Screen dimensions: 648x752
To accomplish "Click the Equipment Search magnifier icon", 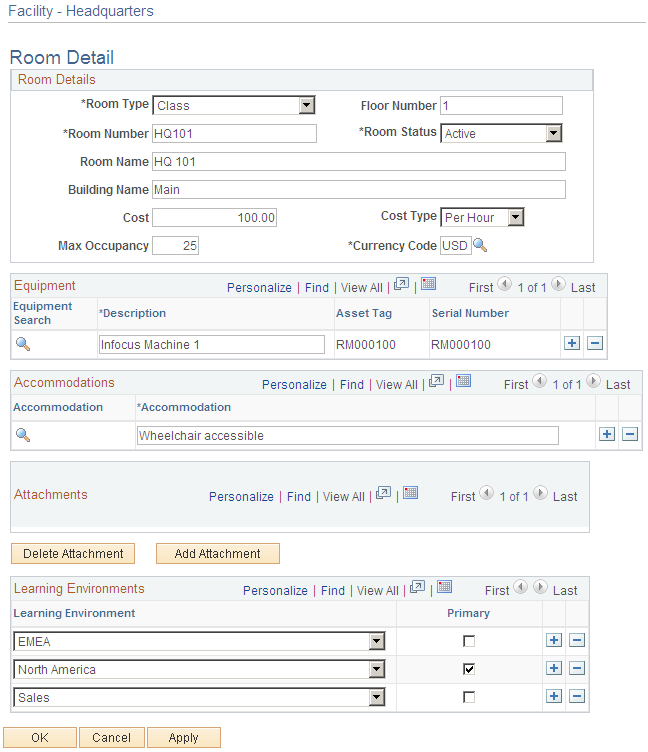I will (23, 344).
